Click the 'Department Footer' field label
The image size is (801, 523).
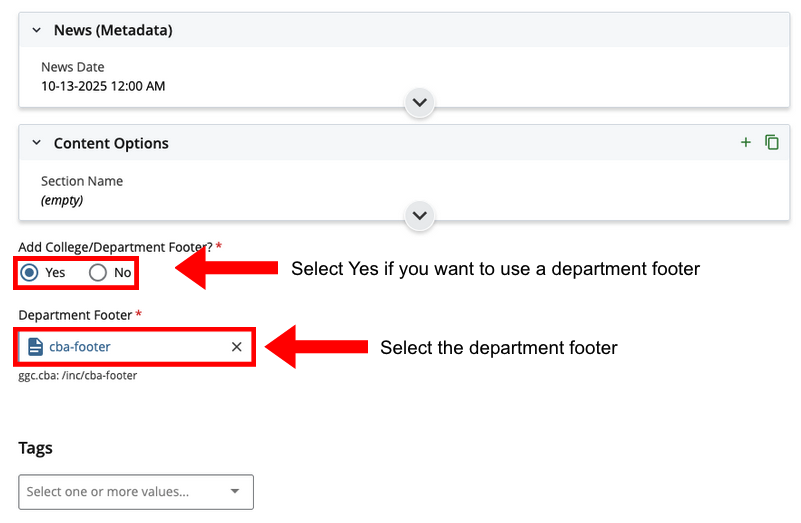coord(75,315)
